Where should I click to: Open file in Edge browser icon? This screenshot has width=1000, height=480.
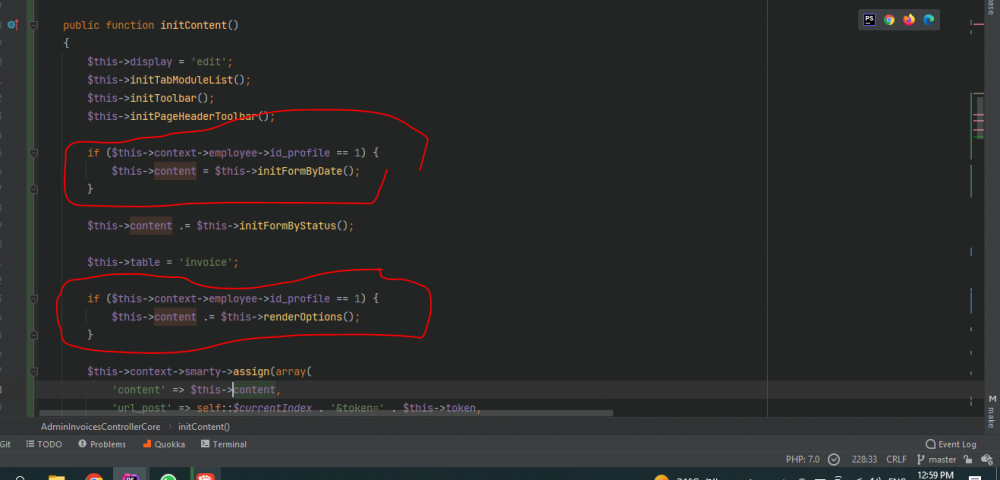pyautogui.click(x=929, y=20)
